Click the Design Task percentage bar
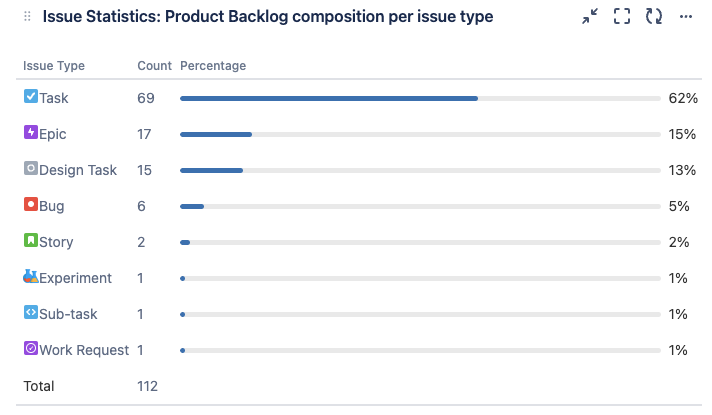Viewport: 712px width, 415px height. point(420,170)
